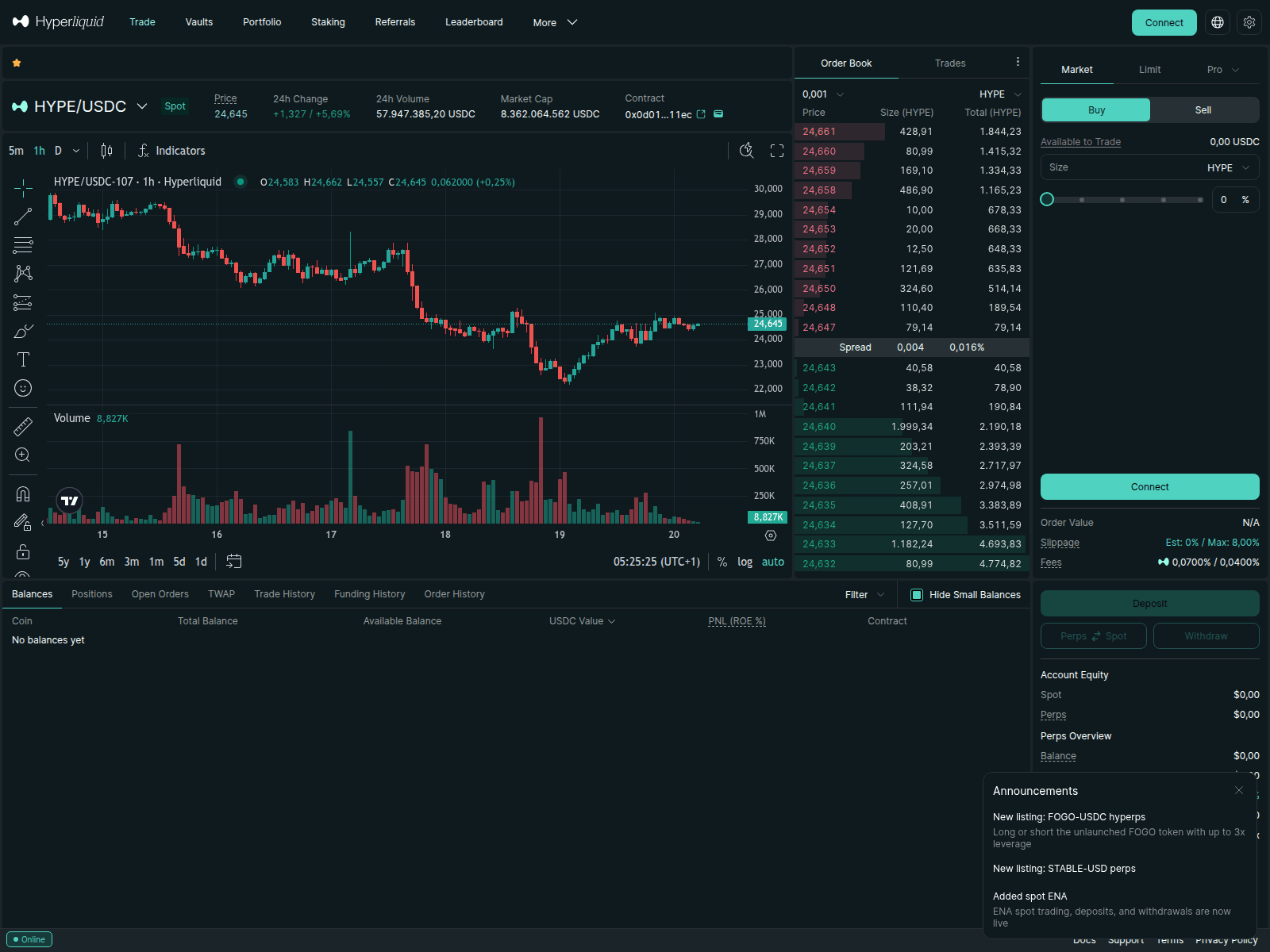The image size is (1270, 952).
Task: Open Size unit HYPE dropdown
Action: [1230, 168]
